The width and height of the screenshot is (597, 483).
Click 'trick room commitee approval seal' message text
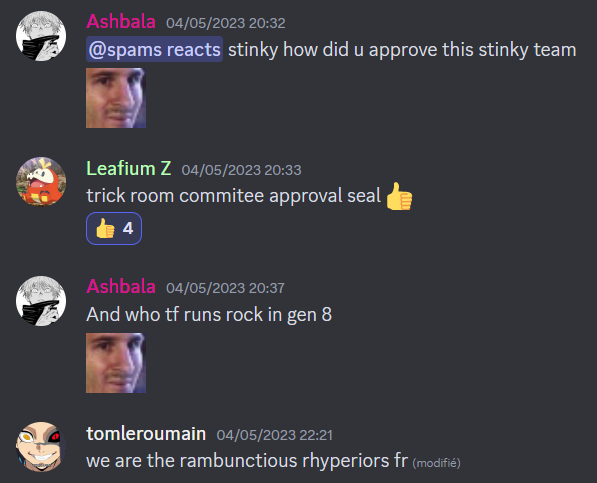click(233, 196)
